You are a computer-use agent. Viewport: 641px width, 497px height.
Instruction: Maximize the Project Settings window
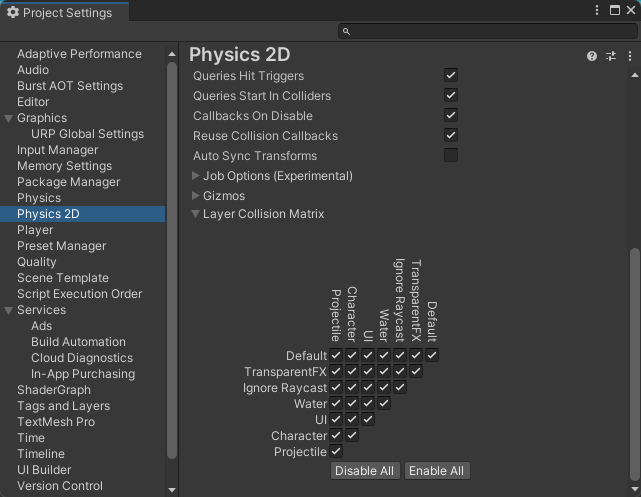(x=614, y=10)
